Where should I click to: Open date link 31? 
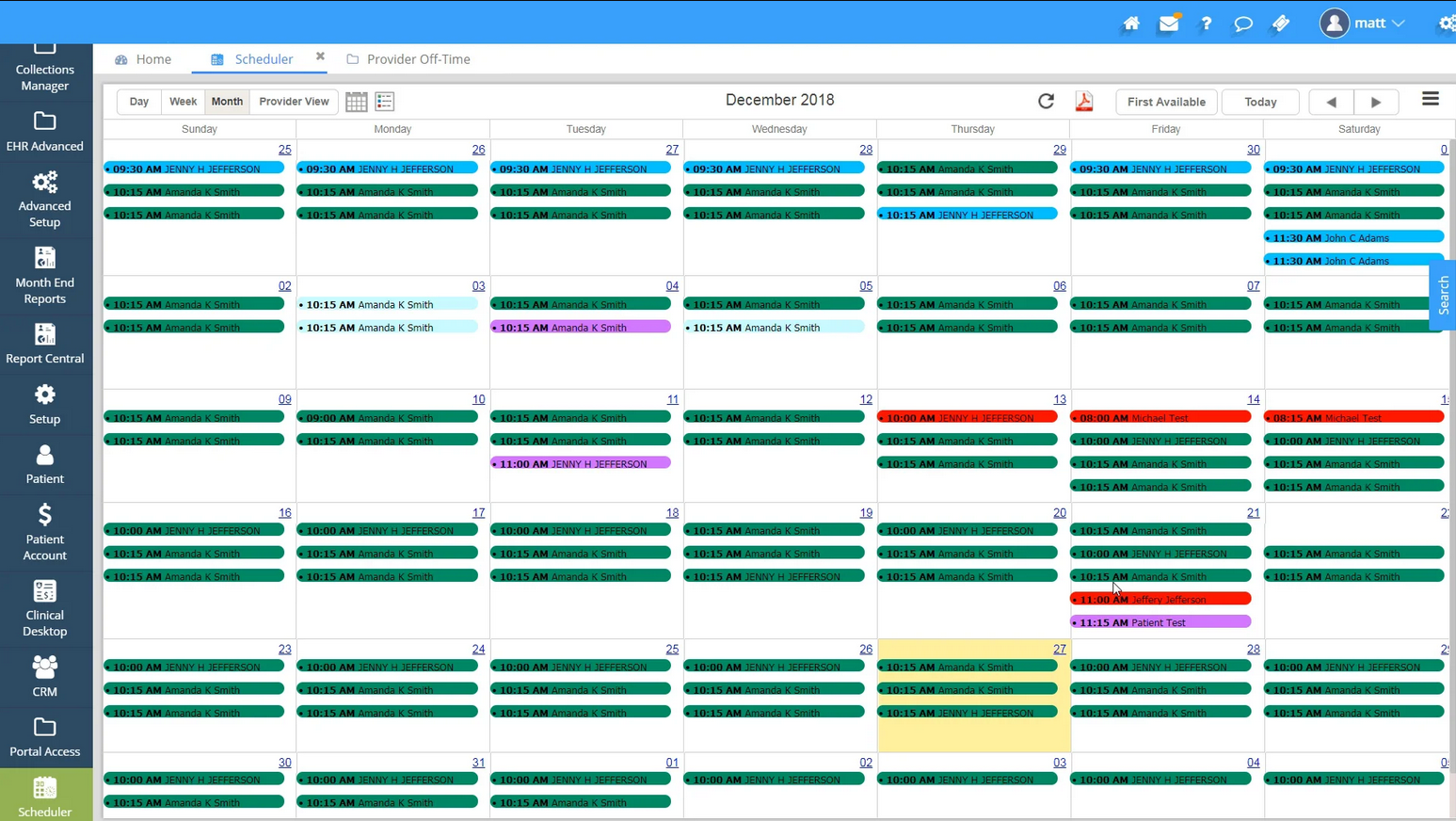(479, 763)
